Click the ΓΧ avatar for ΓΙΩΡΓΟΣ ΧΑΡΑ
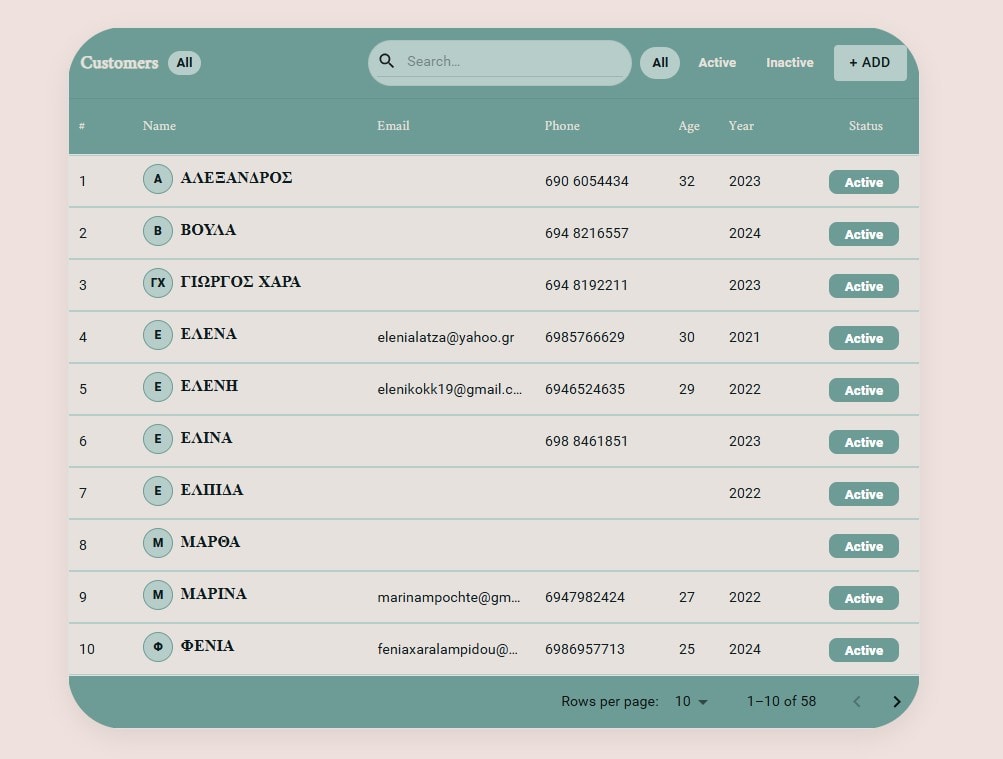Screen dimensions: 1003x759 [x=157, y=283]
